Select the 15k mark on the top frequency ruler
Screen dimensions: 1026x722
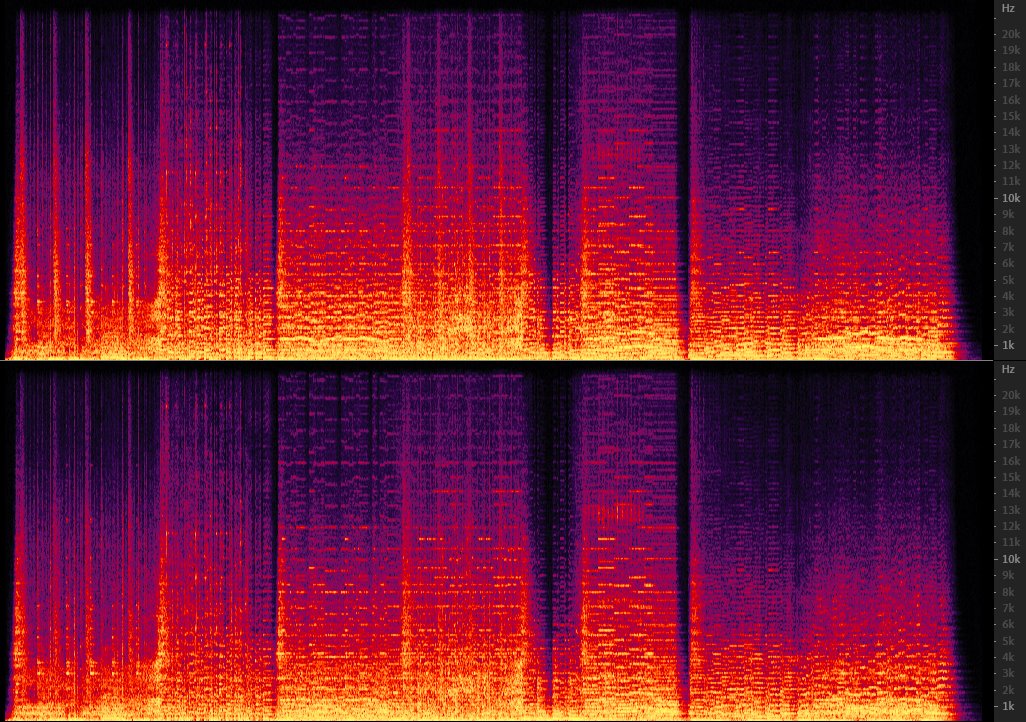coord(1008,116)
